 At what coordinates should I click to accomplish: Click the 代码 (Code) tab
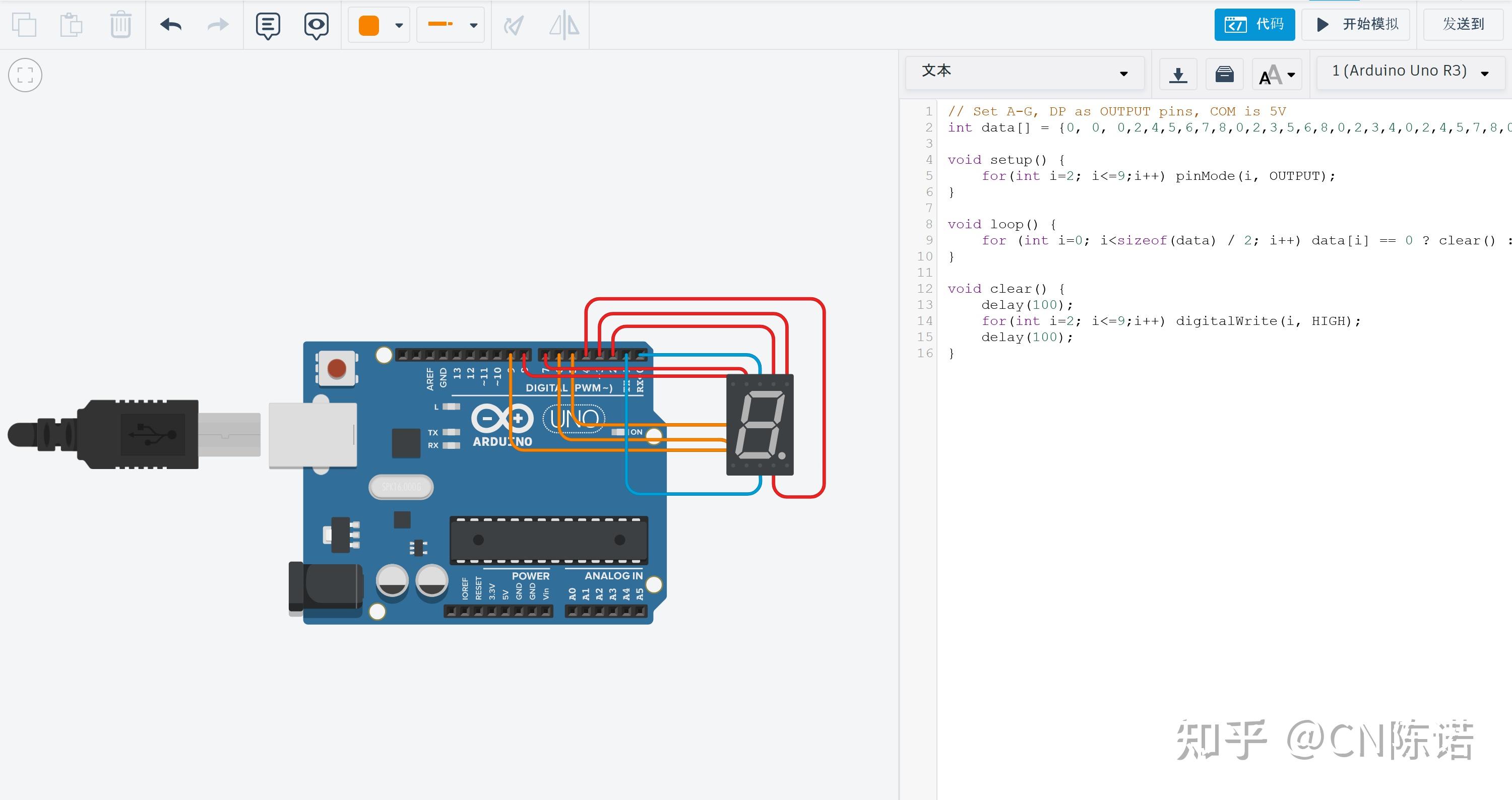[1254, 24]
